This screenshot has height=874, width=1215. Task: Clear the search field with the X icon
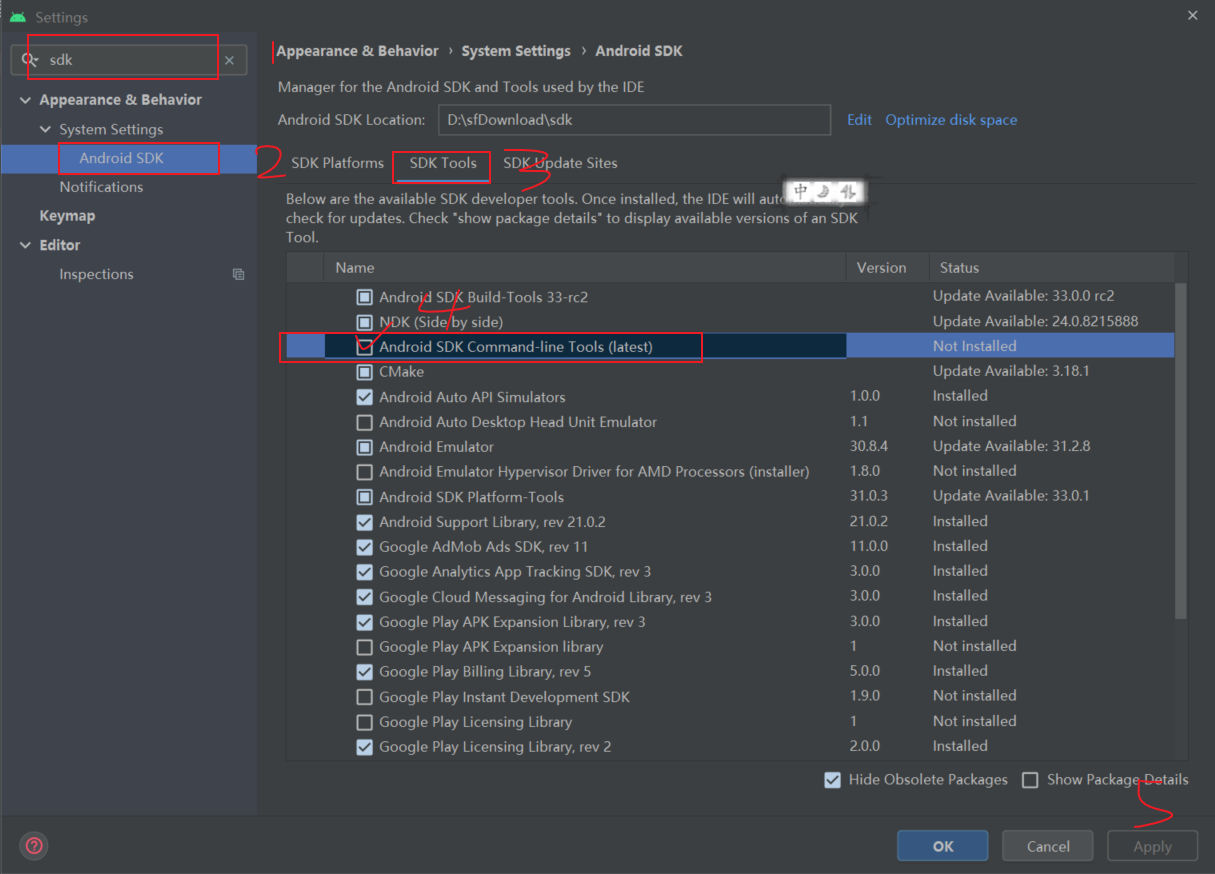click(x=229, y=60)
